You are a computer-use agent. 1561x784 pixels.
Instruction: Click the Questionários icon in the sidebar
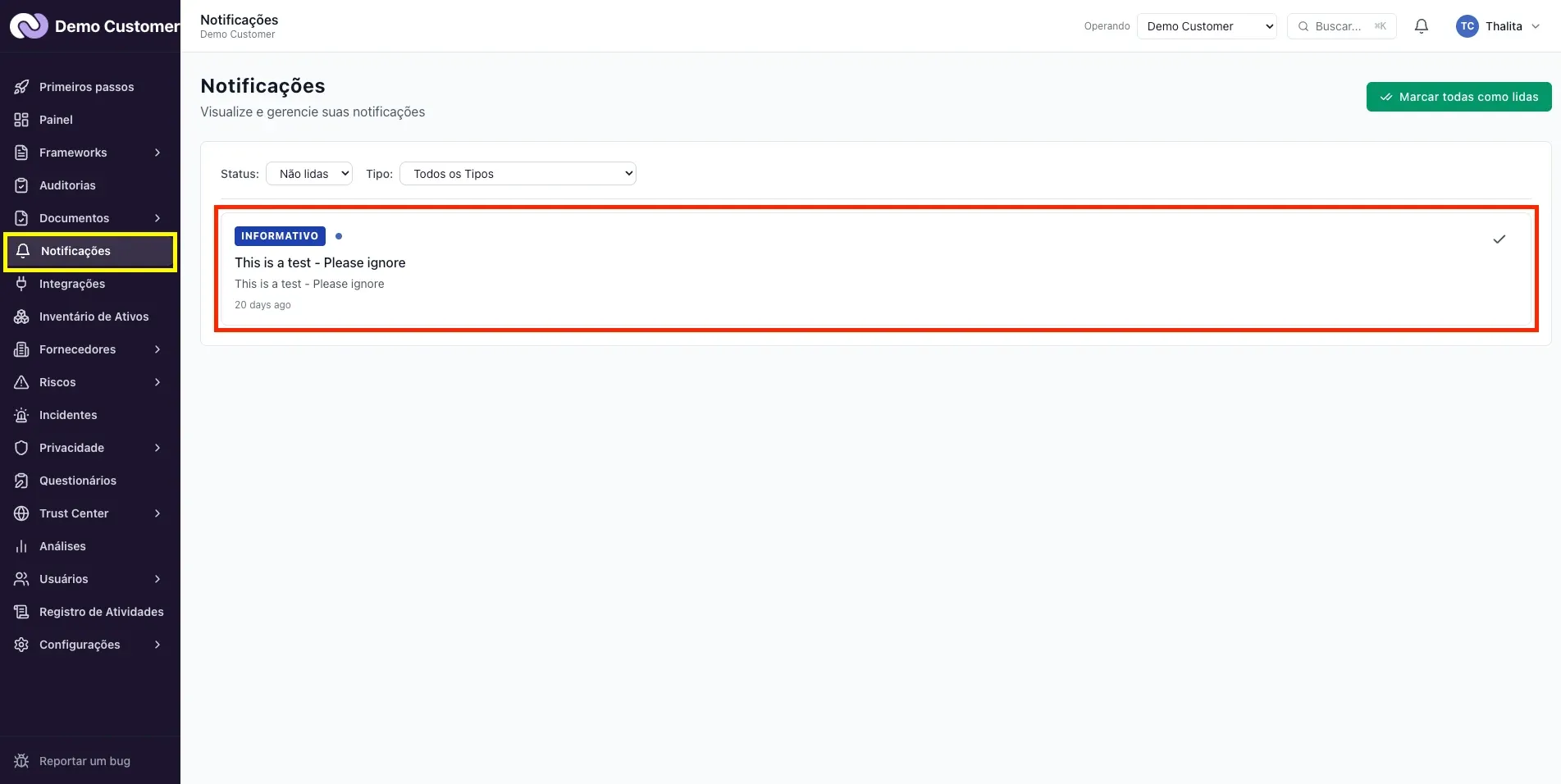coord(21,481)
